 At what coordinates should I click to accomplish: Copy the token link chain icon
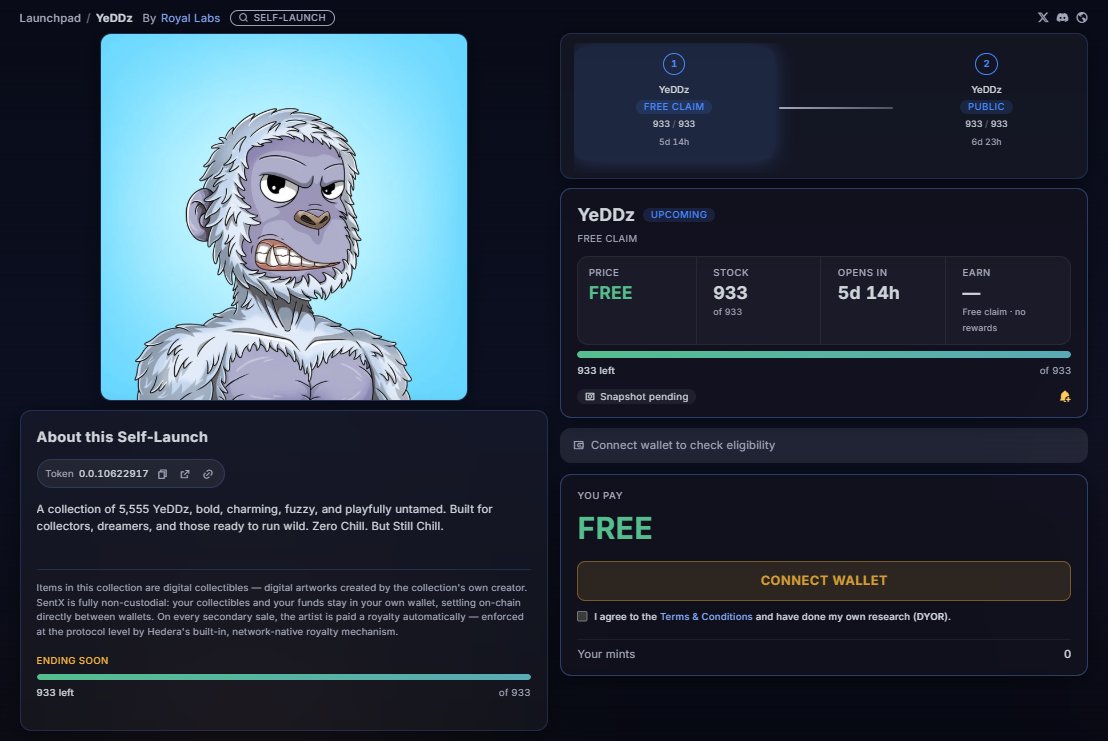pos(208,474)
